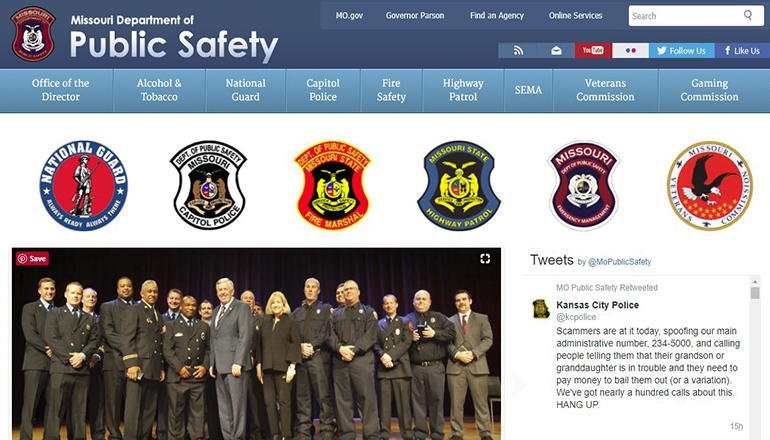The height and width of the screenshot is (440, 770).
Task: Expand the slideshow image to fullscreen
Action: 485,258
